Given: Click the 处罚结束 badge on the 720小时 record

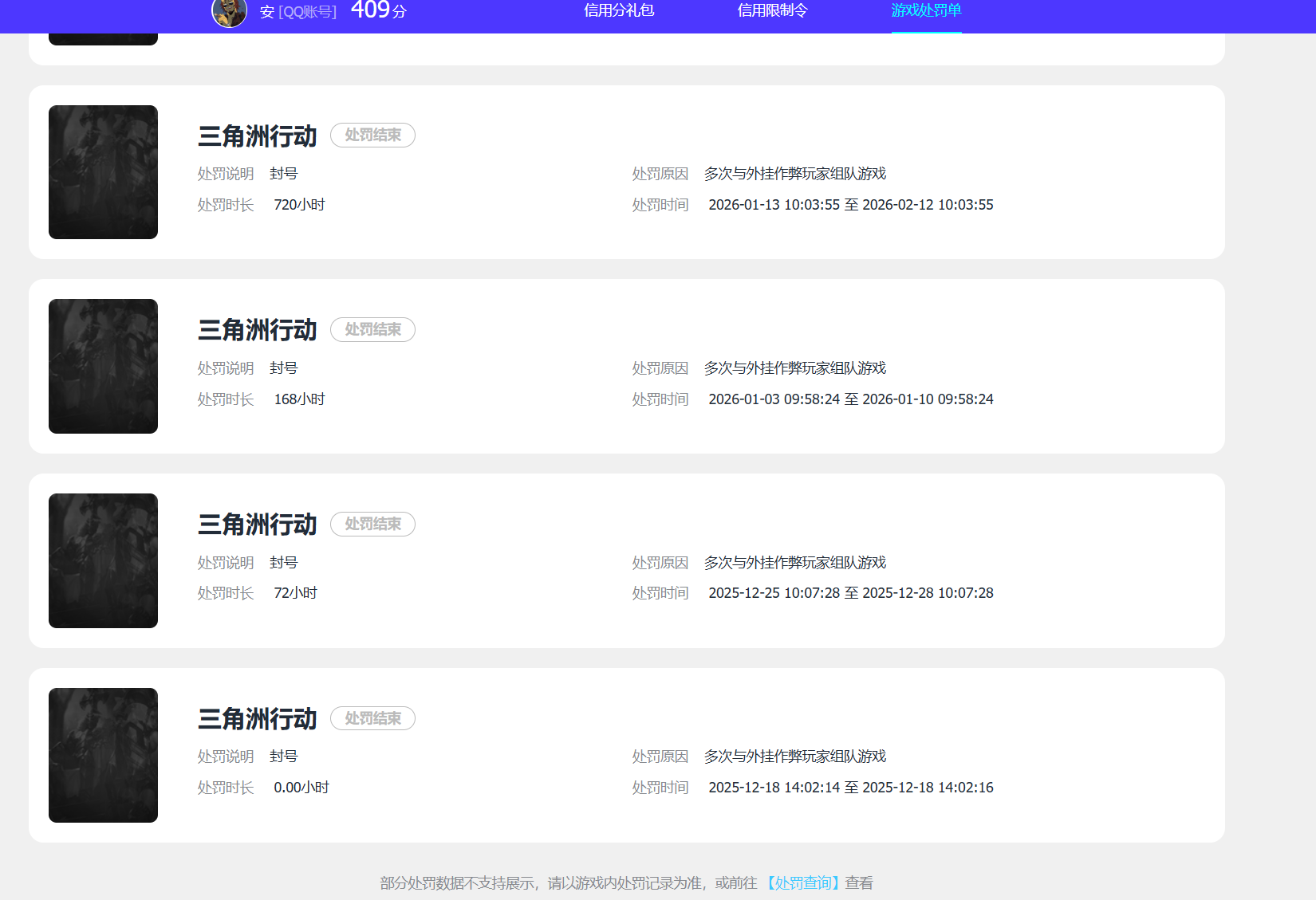Looking at the screenshot, I should [x=372, y=136].
